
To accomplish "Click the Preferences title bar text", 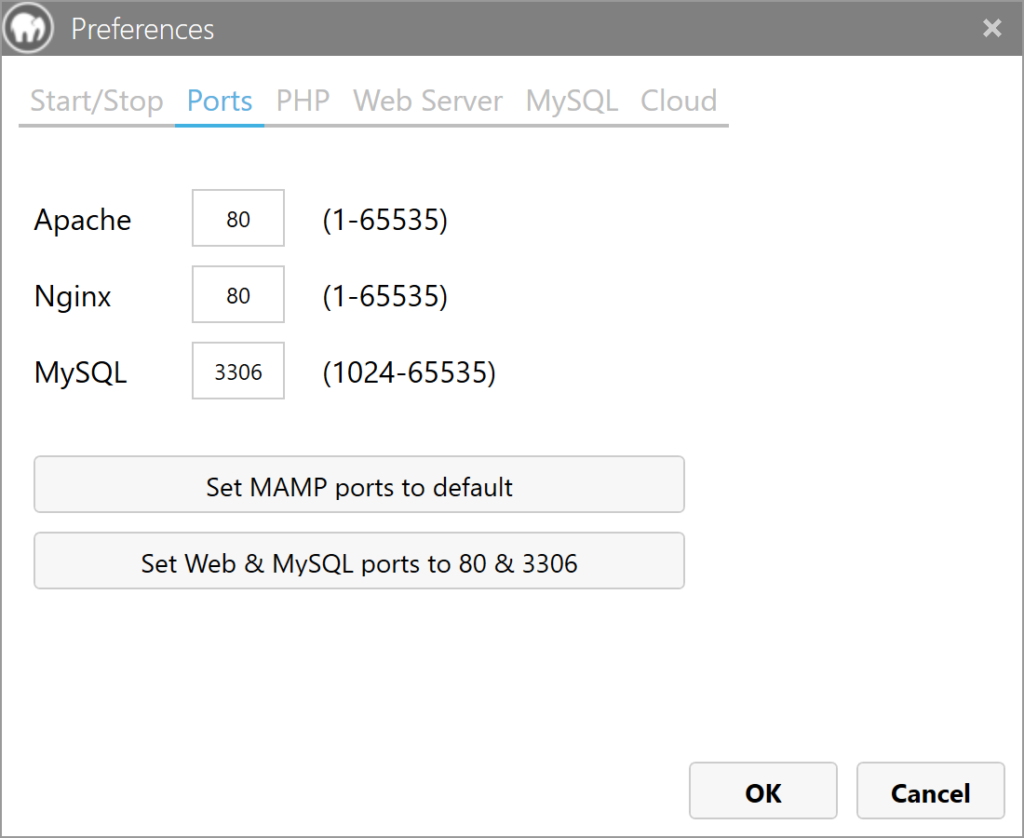I will click(x=142, y=29).
